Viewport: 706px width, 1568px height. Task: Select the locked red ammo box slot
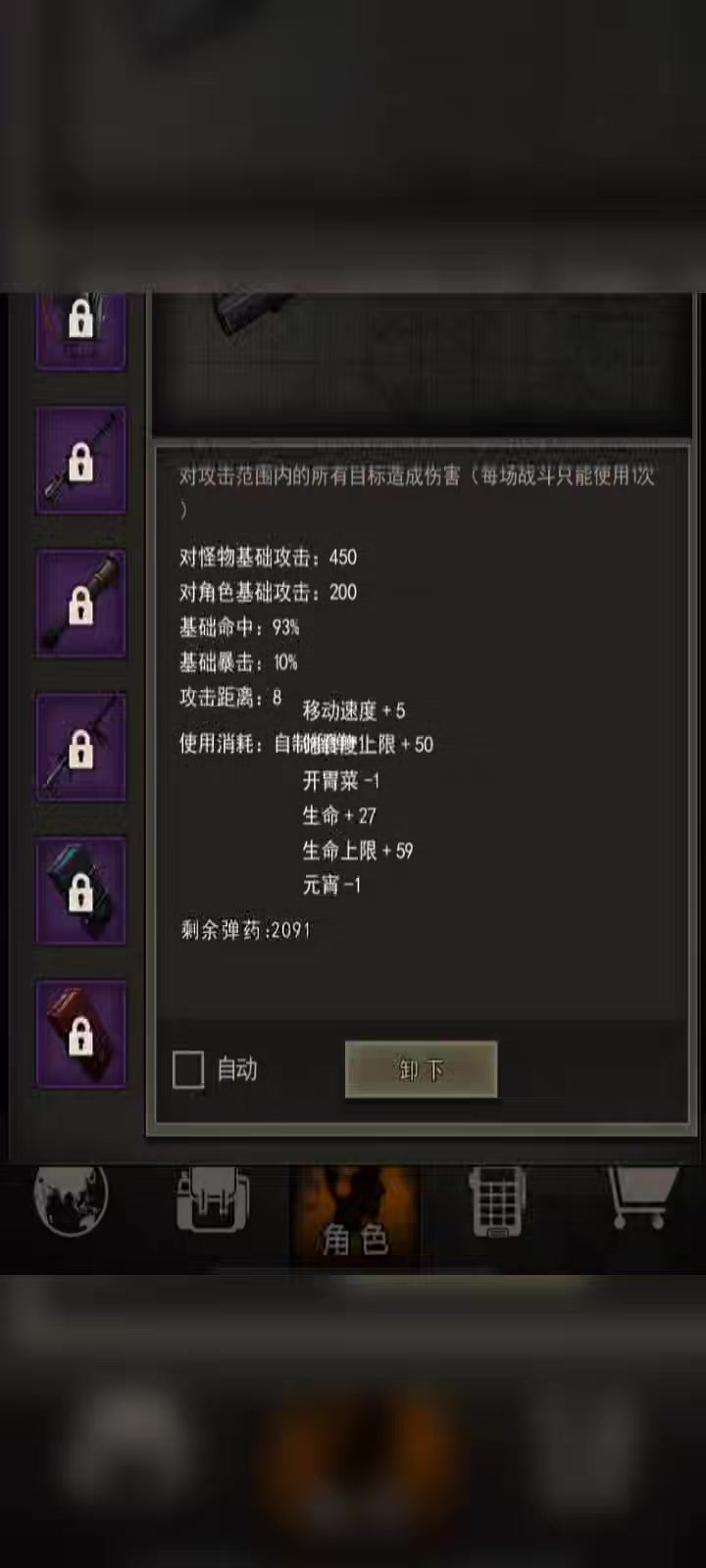[81, 1033]
